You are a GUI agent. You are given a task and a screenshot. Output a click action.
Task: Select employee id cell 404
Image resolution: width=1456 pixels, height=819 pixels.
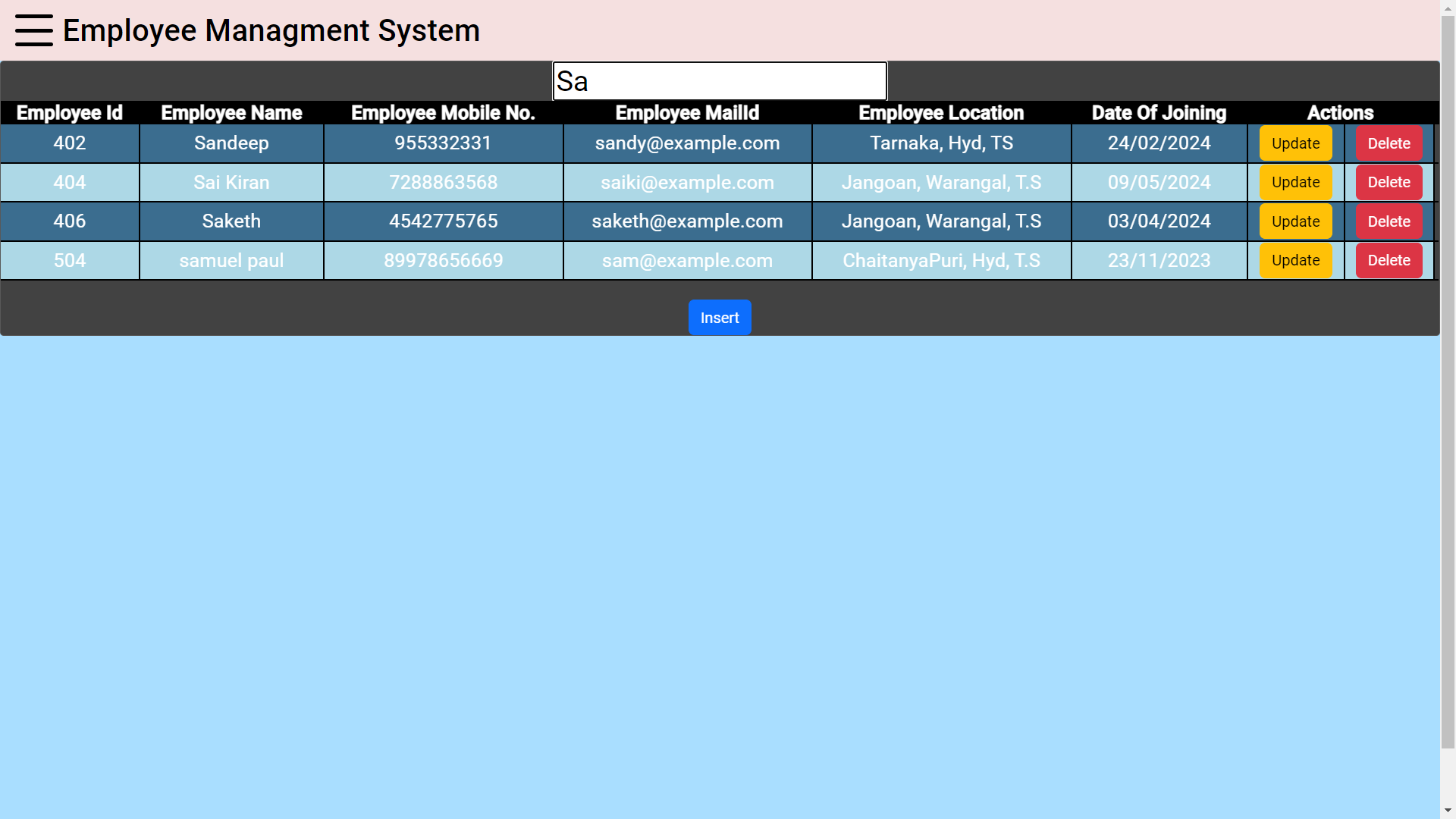click(70, 182)
